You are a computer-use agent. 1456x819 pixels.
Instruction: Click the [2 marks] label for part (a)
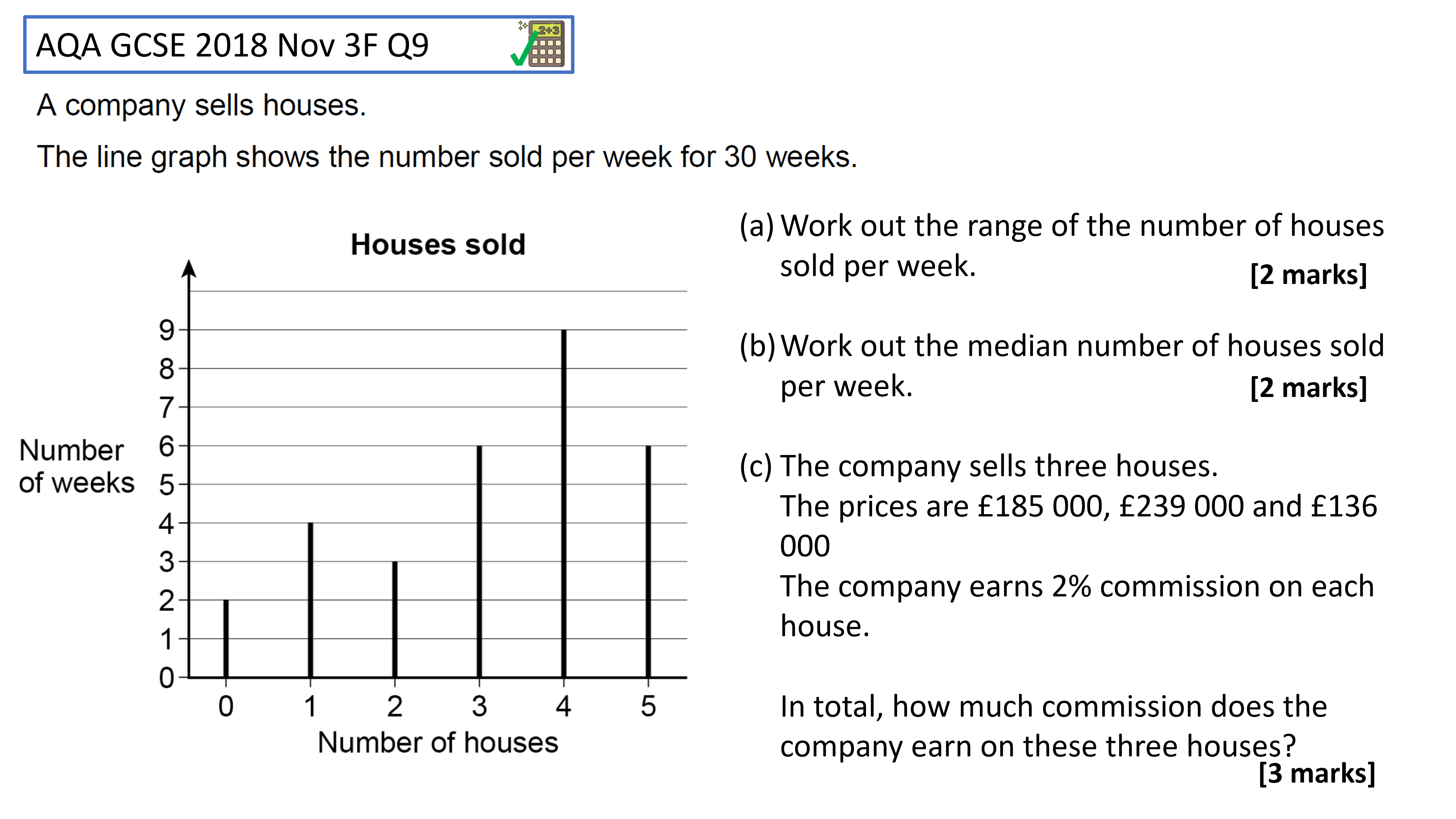1309,275
